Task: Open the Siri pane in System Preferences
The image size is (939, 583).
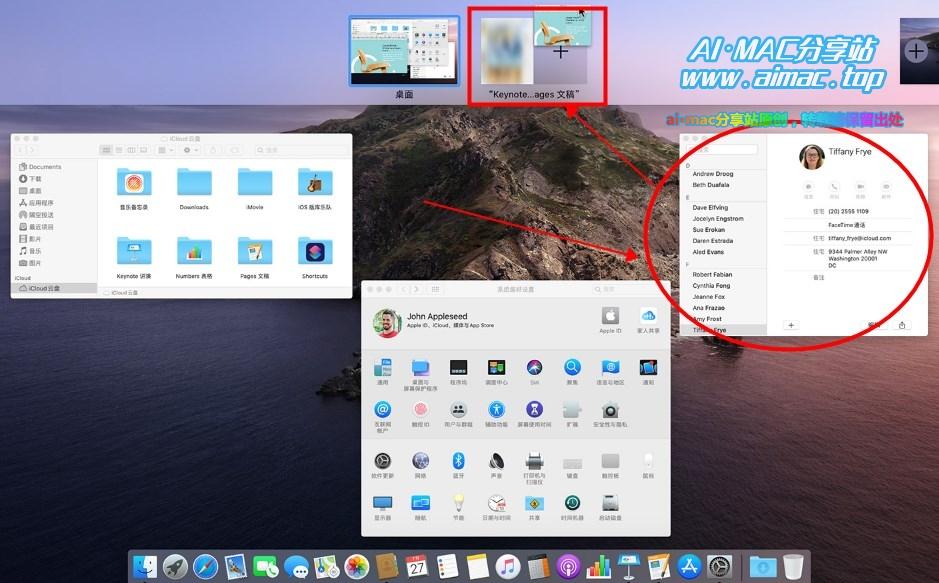Action: point(534,367)
